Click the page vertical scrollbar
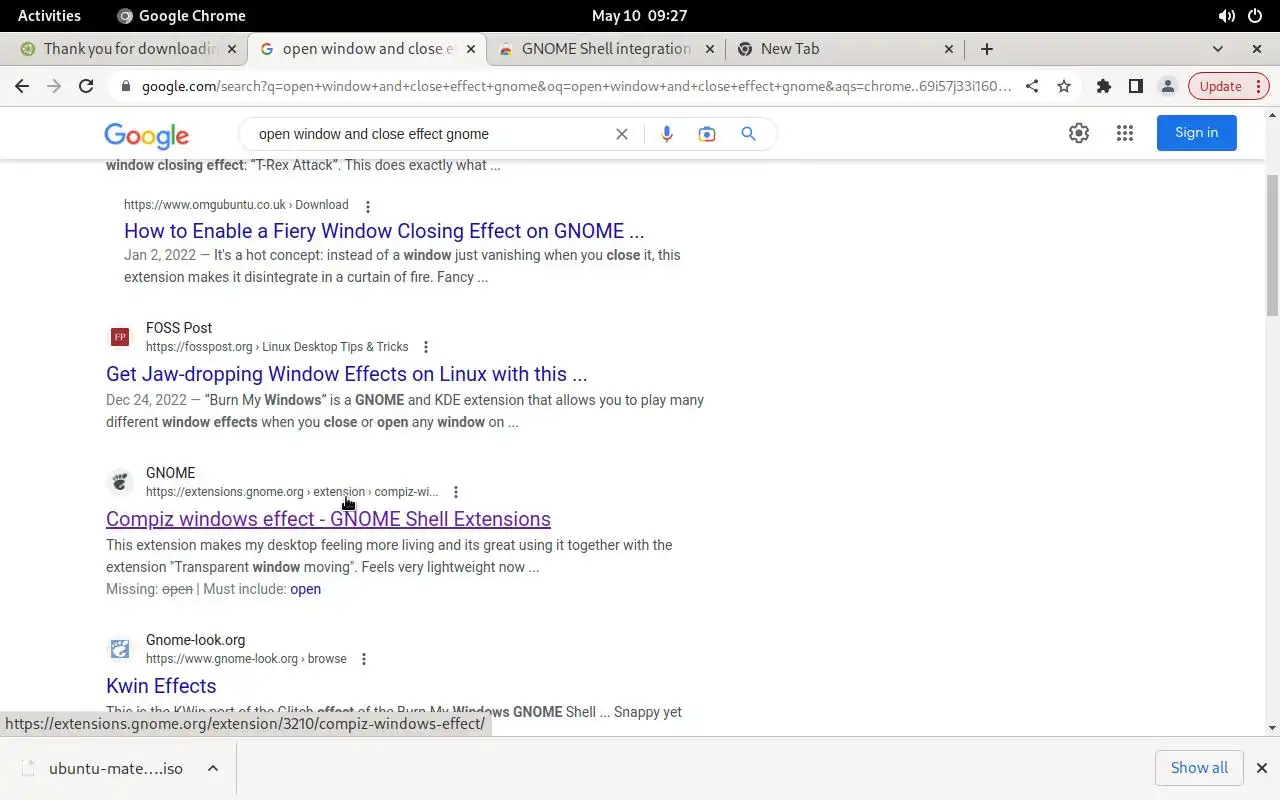Viewport: 1280px width, 800px height. [x=1272, y=244]
